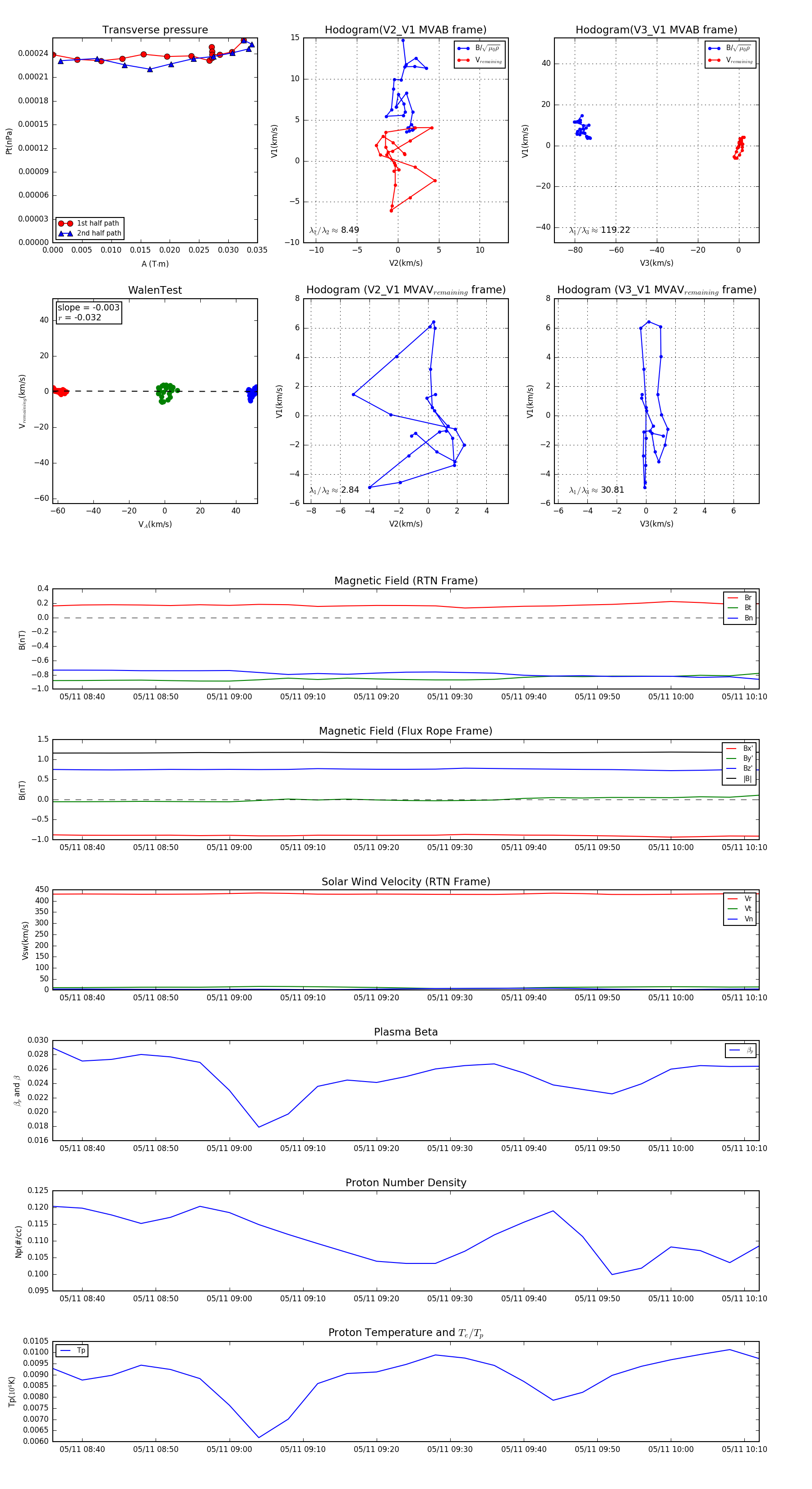Click 'Solar Wind Velocity (RTN Frame)' title
812x1489 pixels.
[406, 882]
